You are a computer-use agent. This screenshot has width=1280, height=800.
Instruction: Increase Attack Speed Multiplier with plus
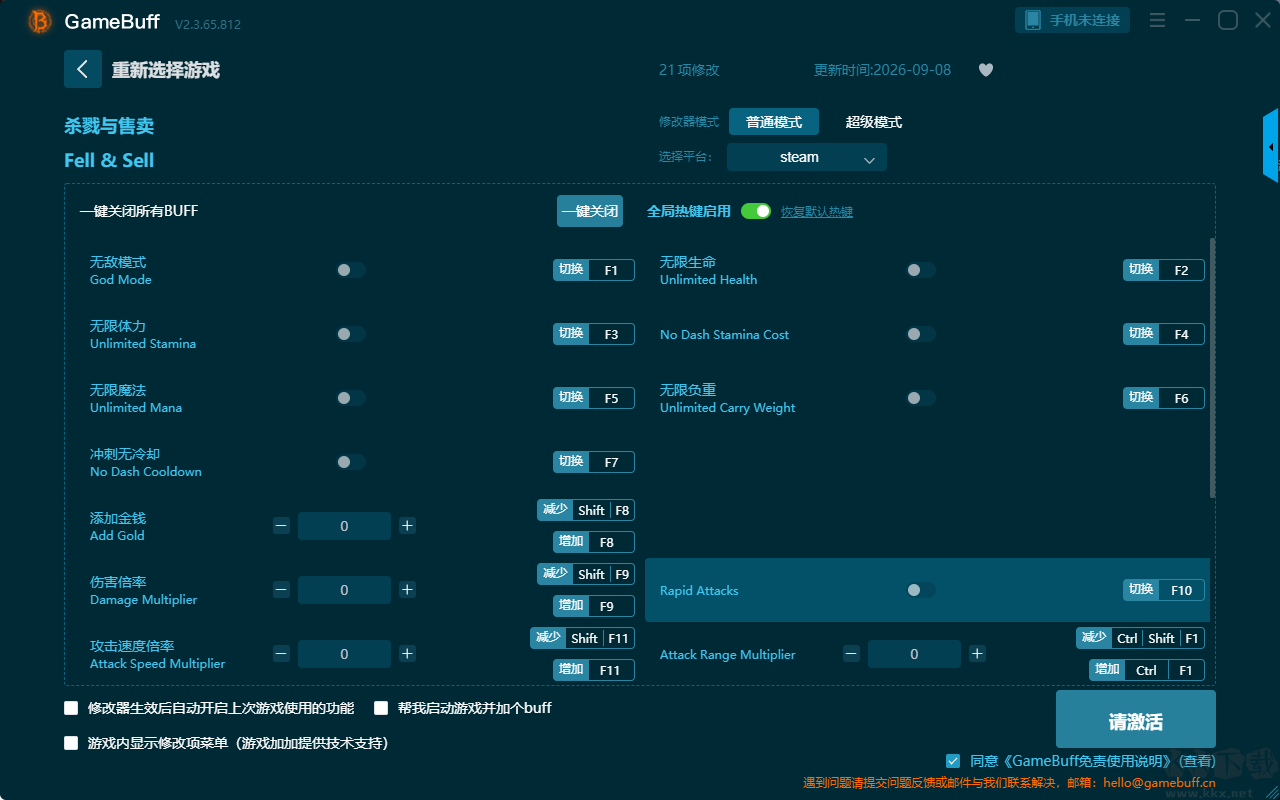point(407,654)
